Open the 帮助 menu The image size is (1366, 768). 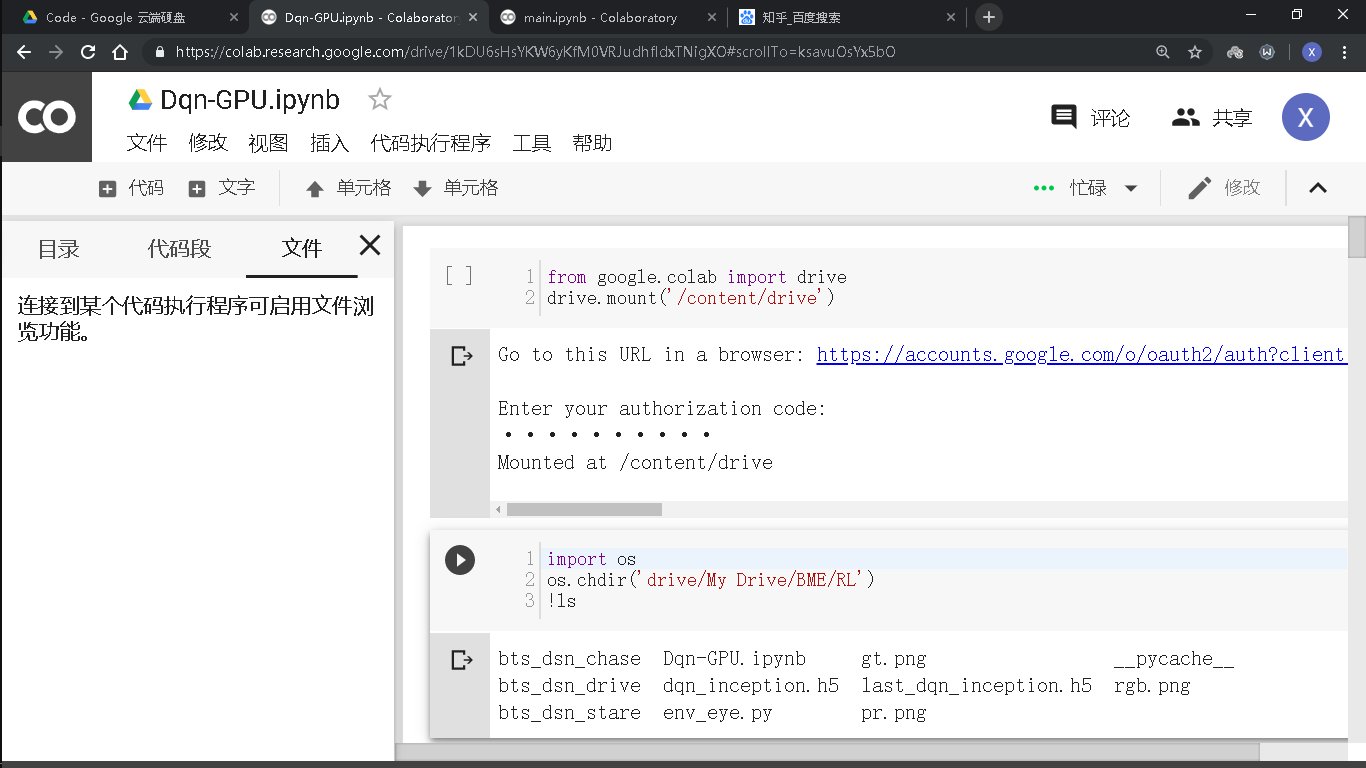pyautogui.click(x=592, y=143)
